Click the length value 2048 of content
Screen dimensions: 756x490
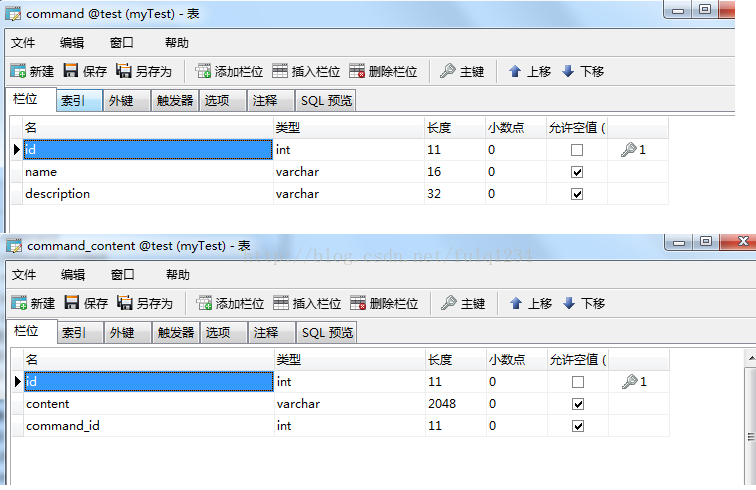pyautogui.click(x=442, y=404)
